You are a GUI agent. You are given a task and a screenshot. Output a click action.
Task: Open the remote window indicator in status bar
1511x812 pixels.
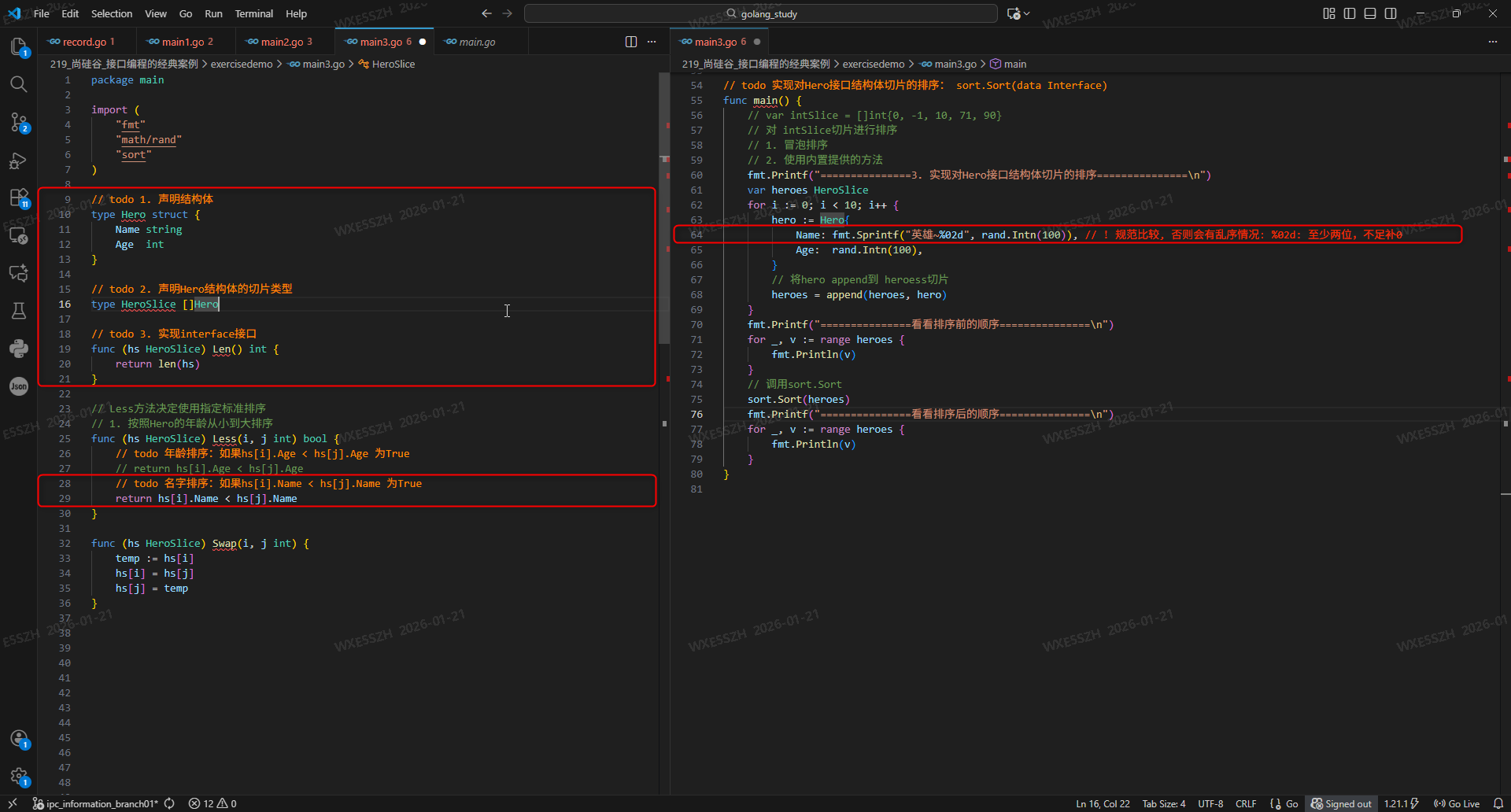click(13, 803)
